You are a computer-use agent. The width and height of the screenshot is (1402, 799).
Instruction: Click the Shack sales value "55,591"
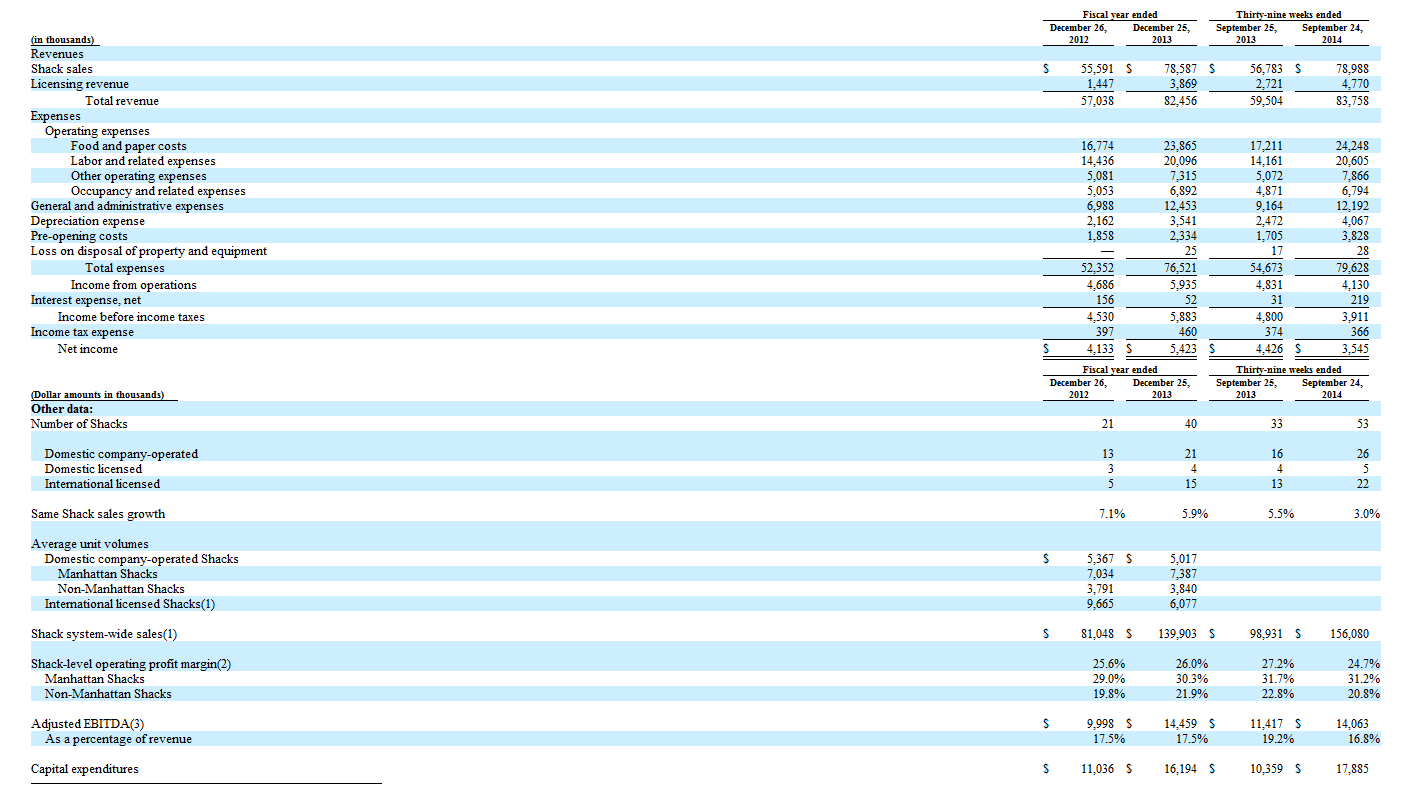[1098, 69]
